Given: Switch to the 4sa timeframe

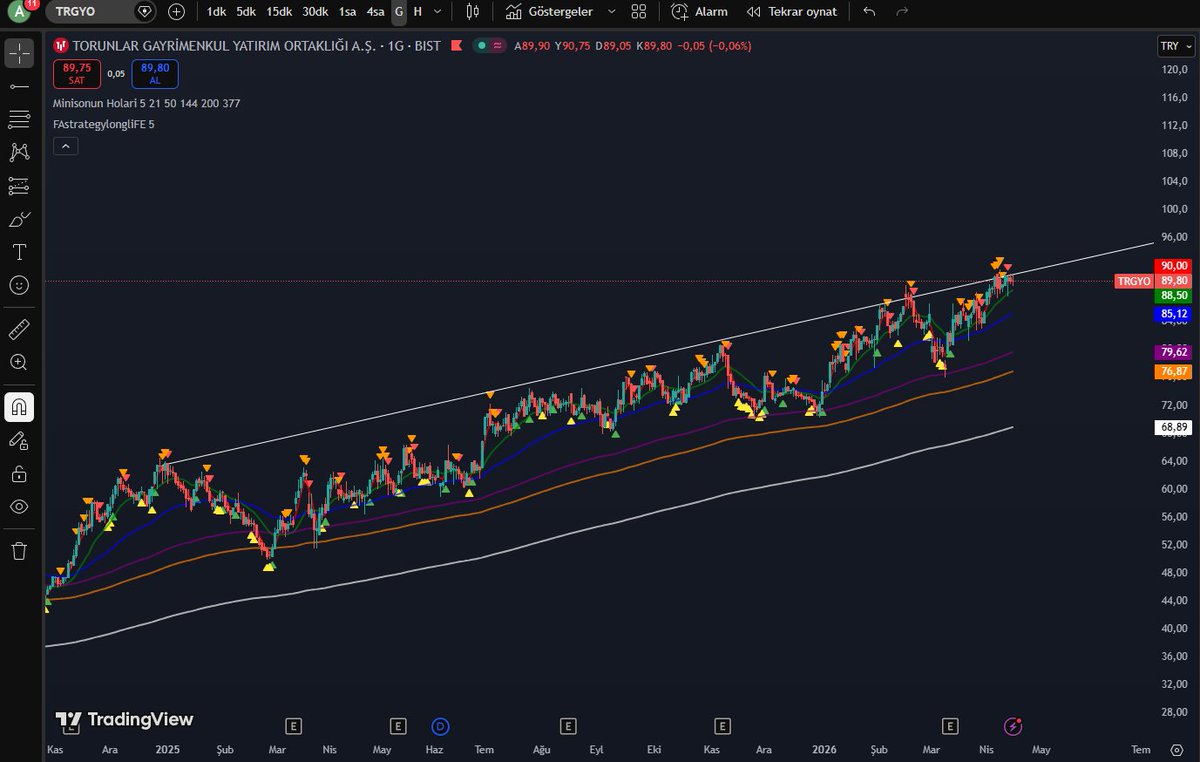Looking at the screenshot, I should 375,12.
